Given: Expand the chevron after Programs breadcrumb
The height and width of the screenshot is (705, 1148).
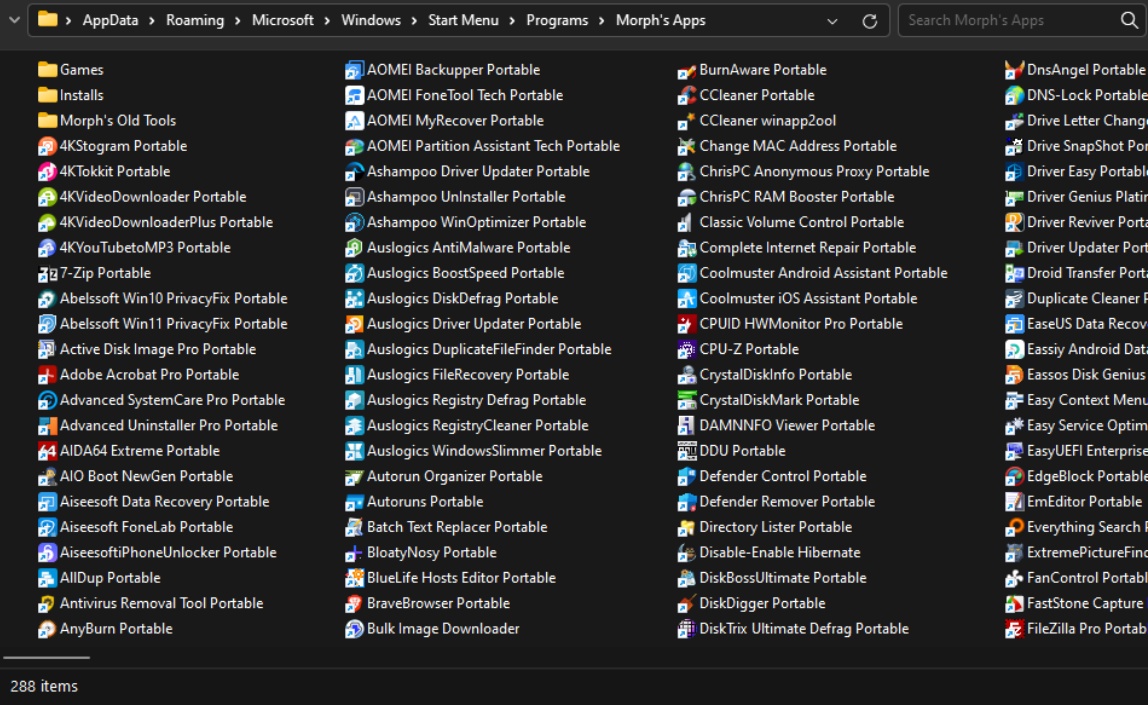Looking at the screenshot, I should pyautogui.click(x=602, y=20).
